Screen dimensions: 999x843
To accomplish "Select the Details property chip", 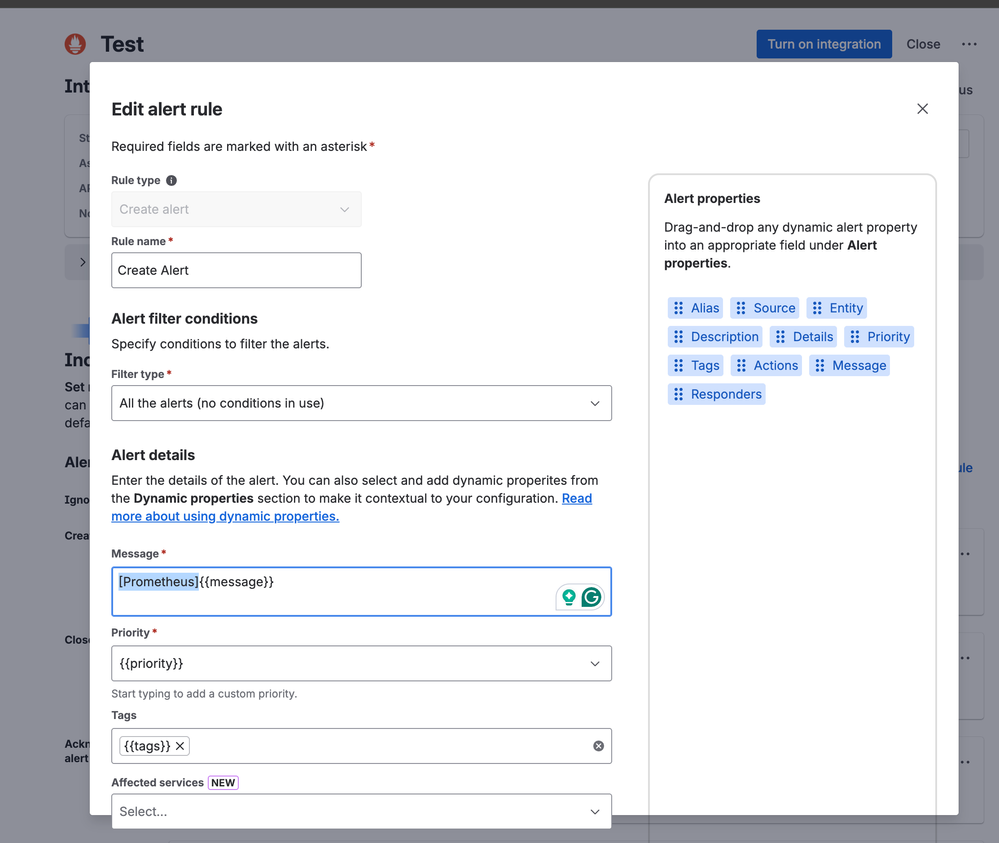I will coord(803,336).
